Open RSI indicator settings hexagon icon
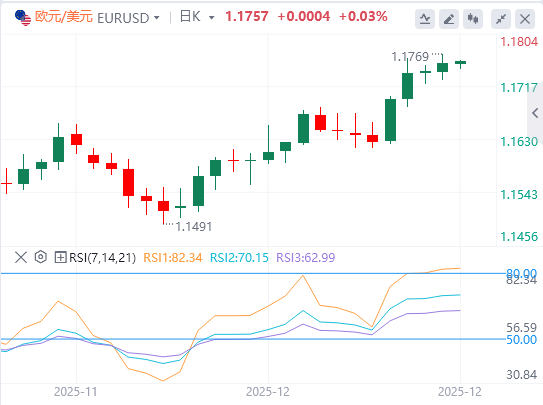The image size is (543, 405). pos(41,257)
